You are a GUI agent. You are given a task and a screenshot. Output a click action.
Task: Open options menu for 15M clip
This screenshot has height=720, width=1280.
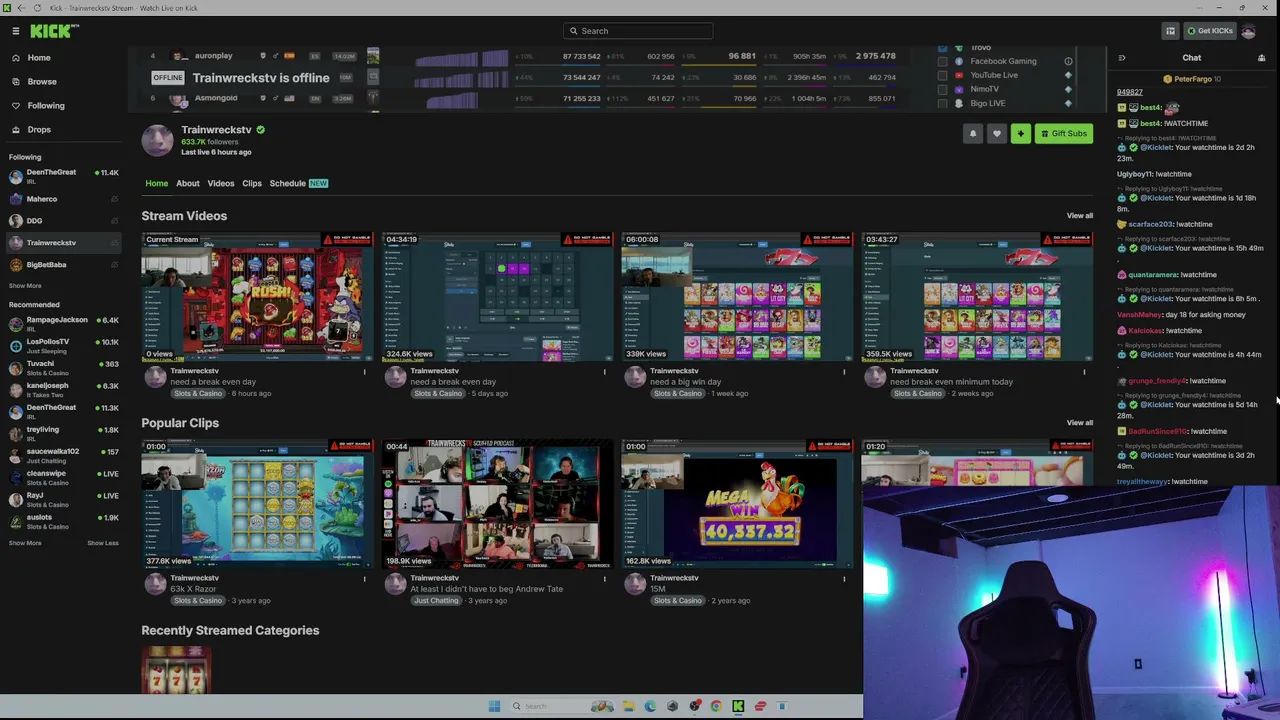(844, 579)
